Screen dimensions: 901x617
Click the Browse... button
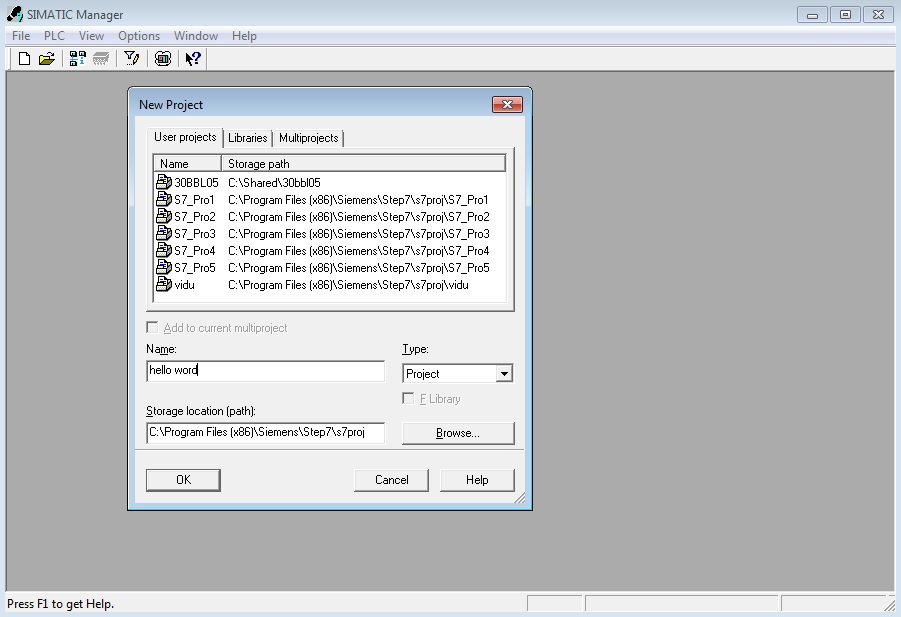(458, 433)
